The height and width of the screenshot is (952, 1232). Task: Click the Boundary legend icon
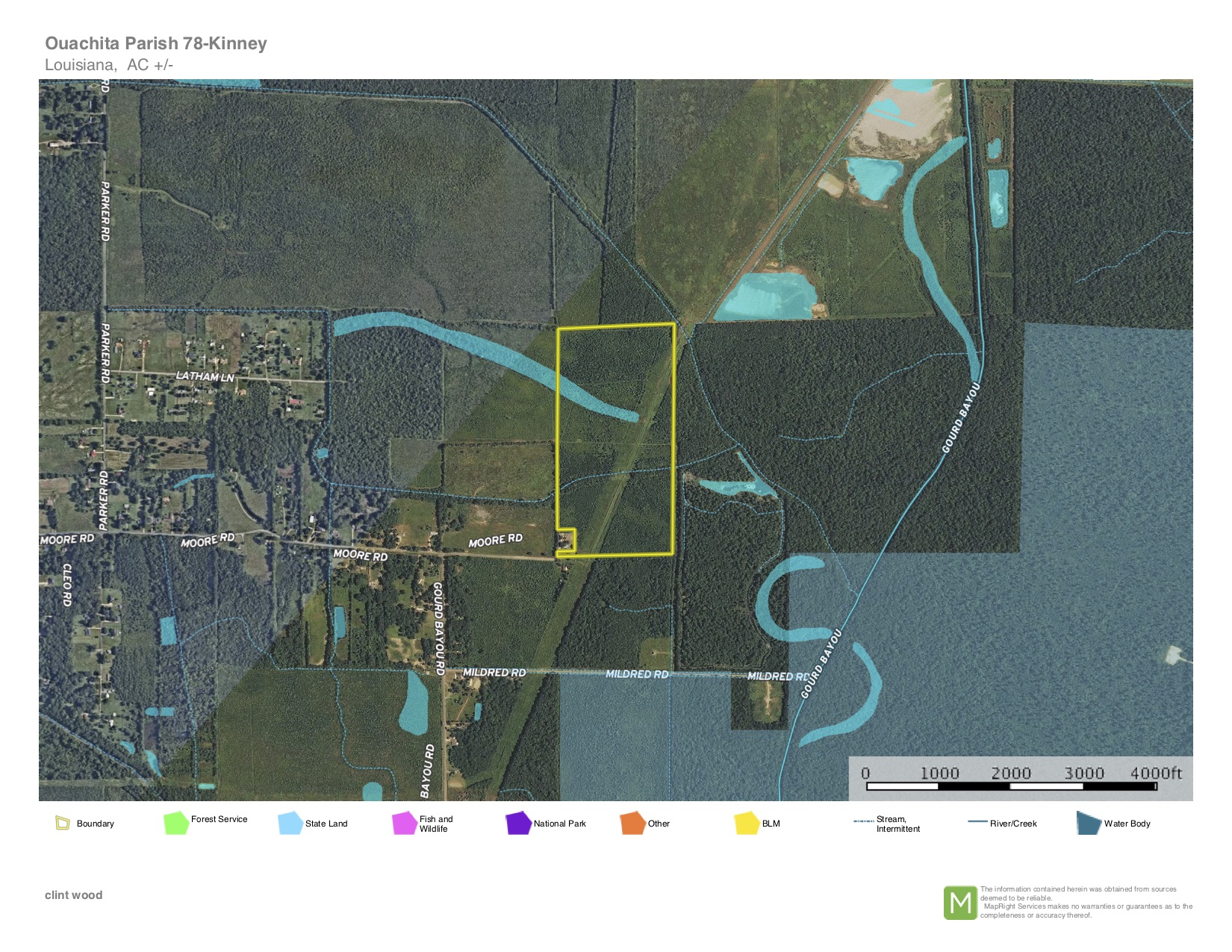point(62,824)
